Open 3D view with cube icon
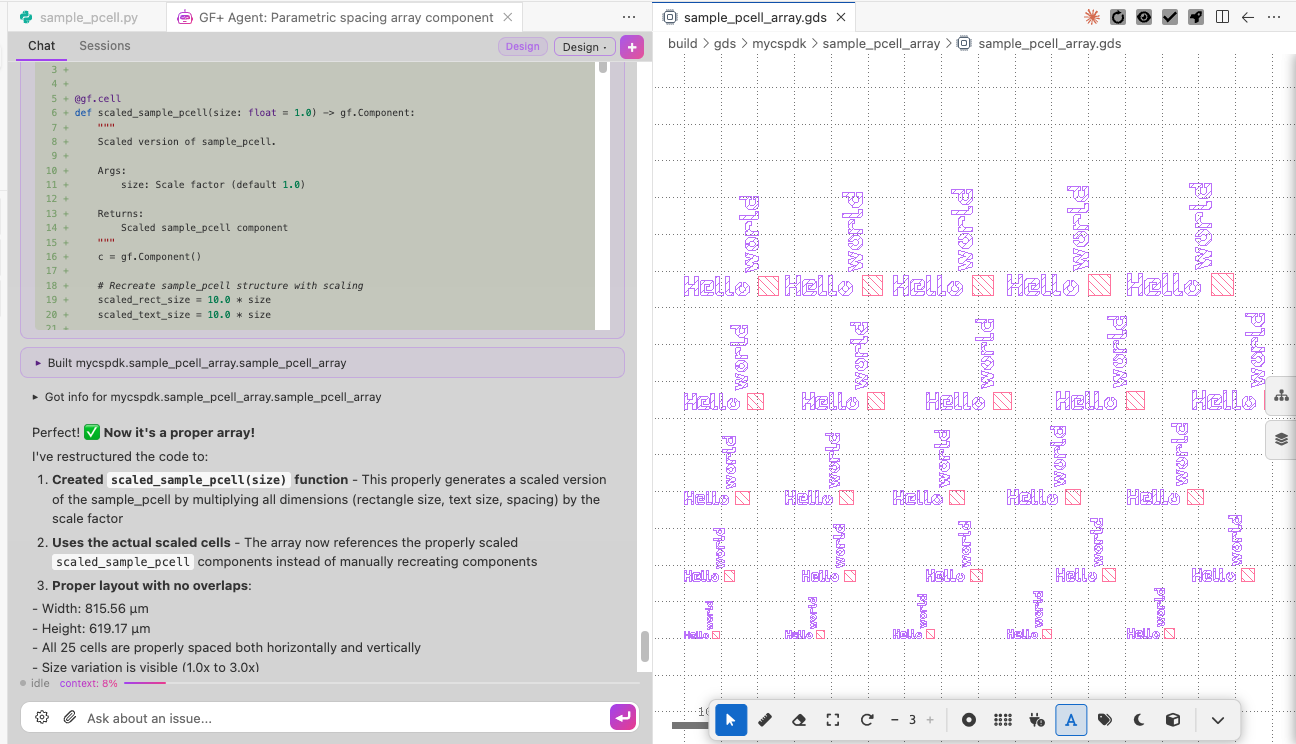 coord(1173,719)
